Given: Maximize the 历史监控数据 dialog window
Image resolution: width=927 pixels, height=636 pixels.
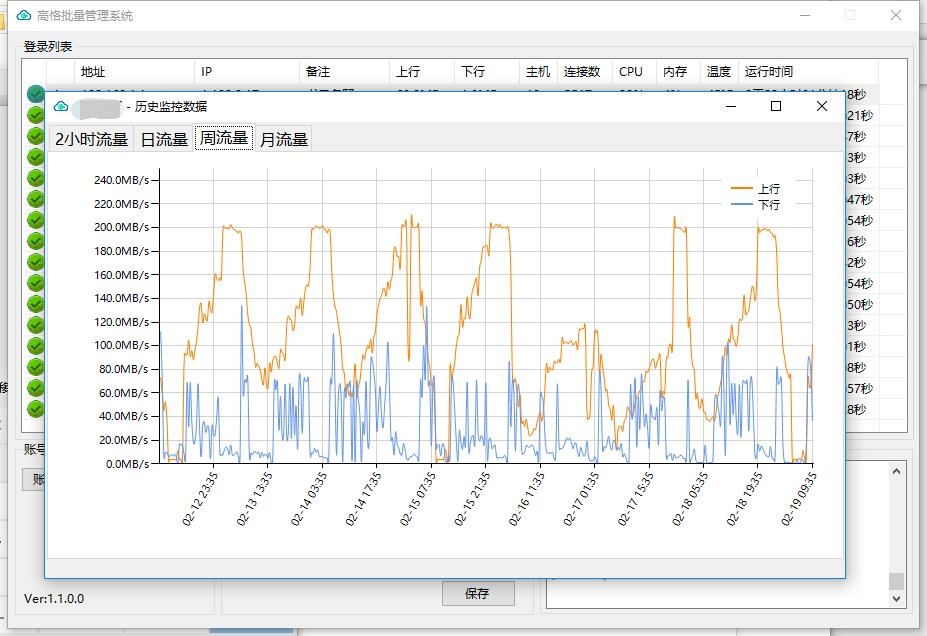Looking at the screenshot, I should 775,106.
